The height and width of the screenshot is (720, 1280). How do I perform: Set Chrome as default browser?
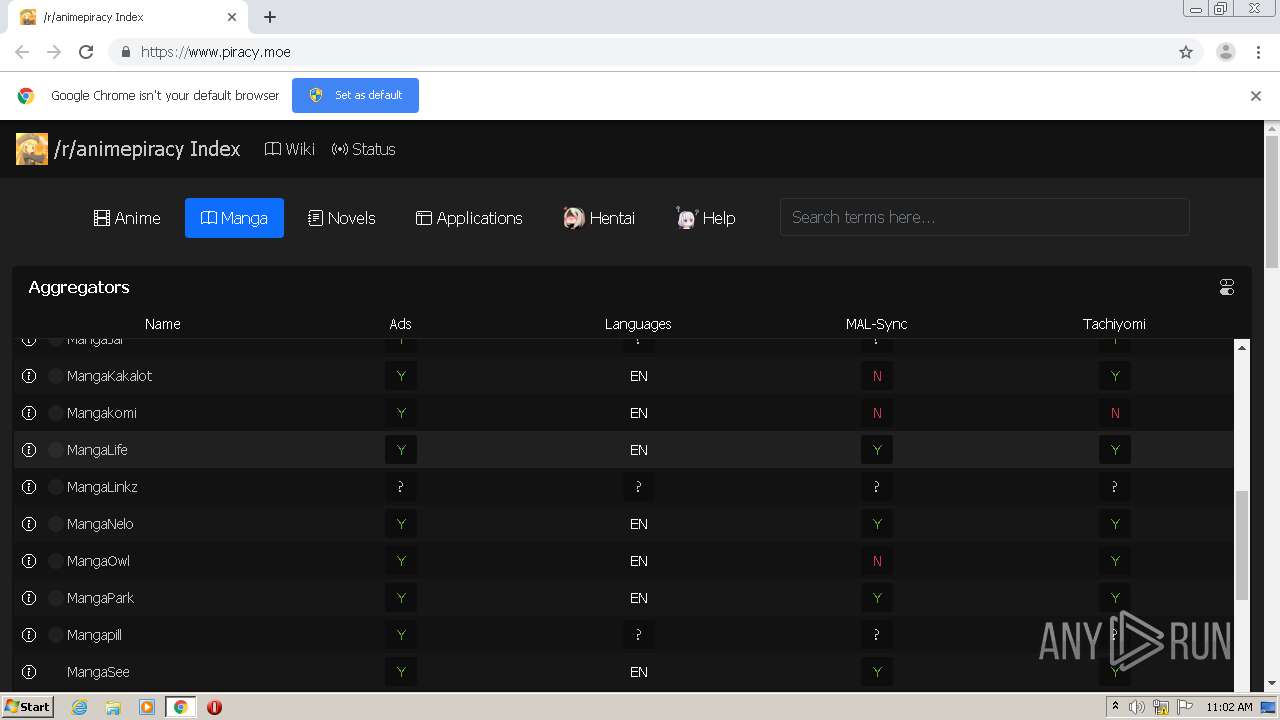coord(355,95)
